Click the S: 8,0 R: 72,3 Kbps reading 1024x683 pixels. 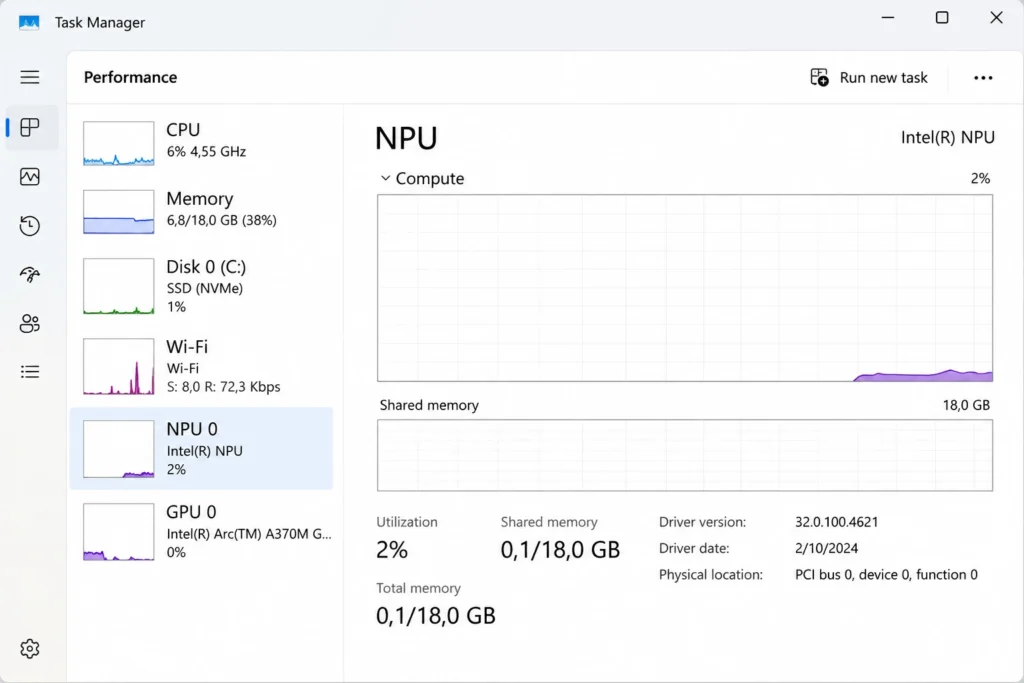pos(223,387)
